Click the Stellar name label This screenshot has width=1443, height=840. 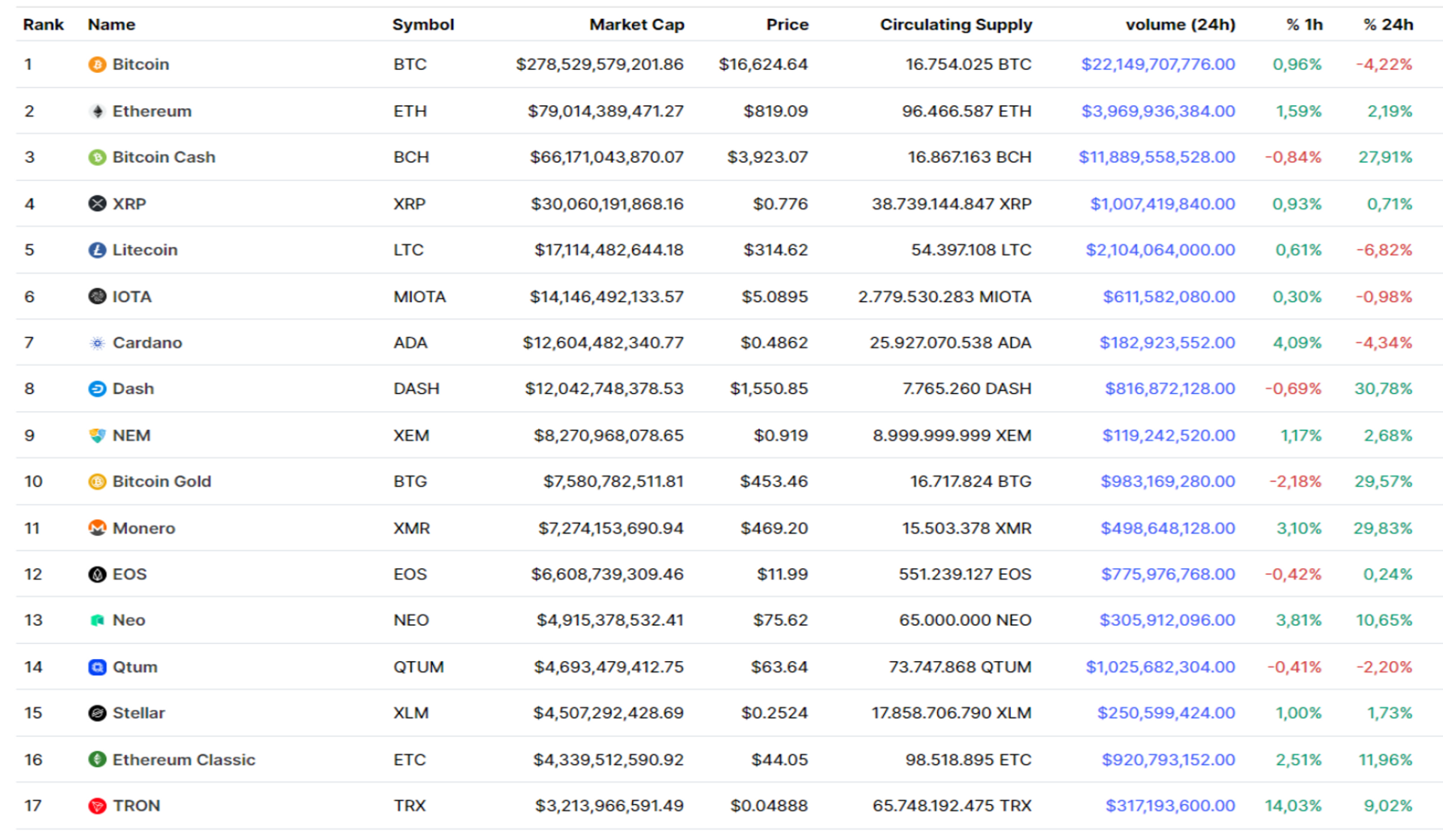pos(139,713)
